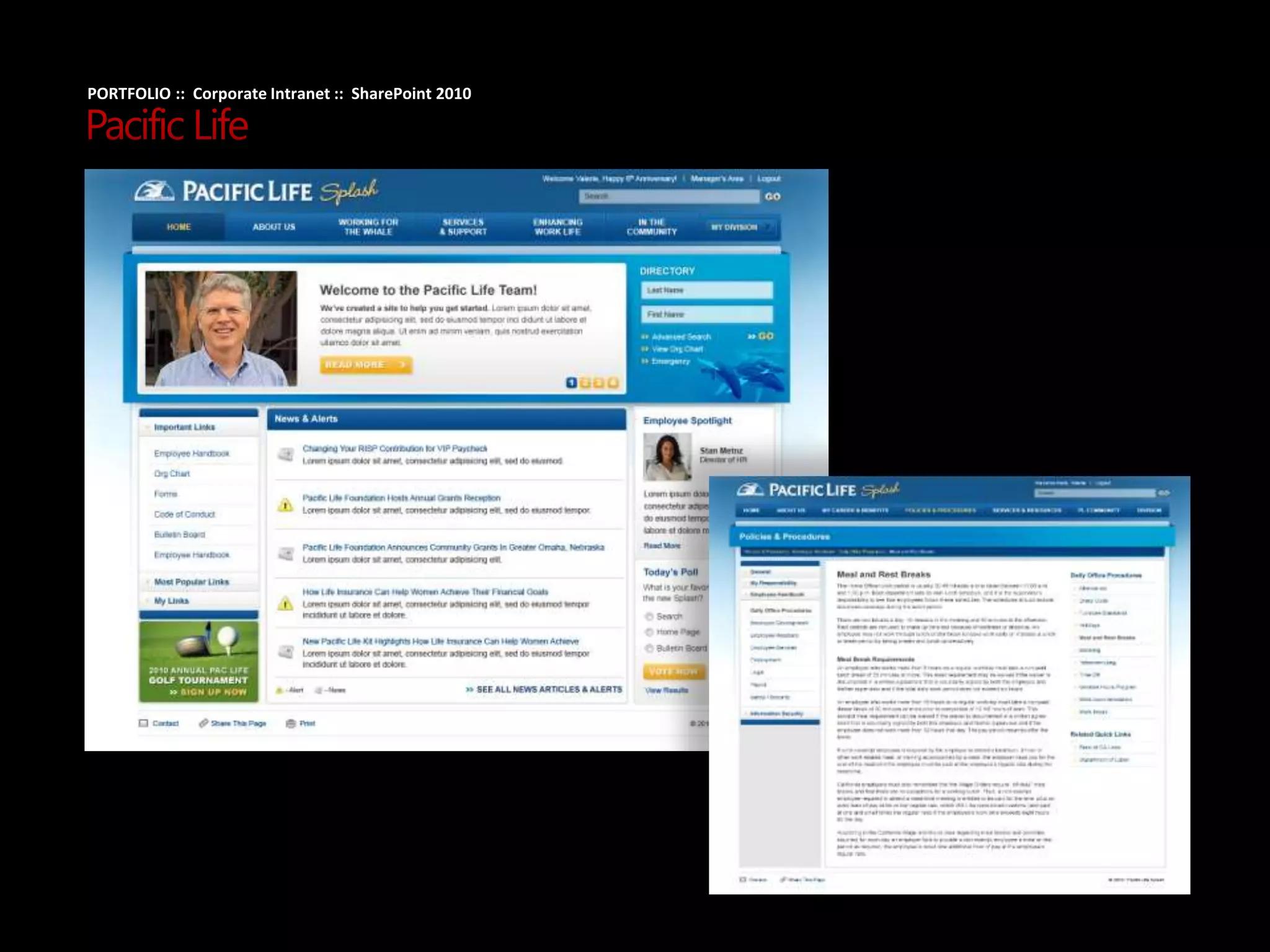Click Read More in Employee Spotlight
Screen dimensions: 1270x952
(662, 545)
